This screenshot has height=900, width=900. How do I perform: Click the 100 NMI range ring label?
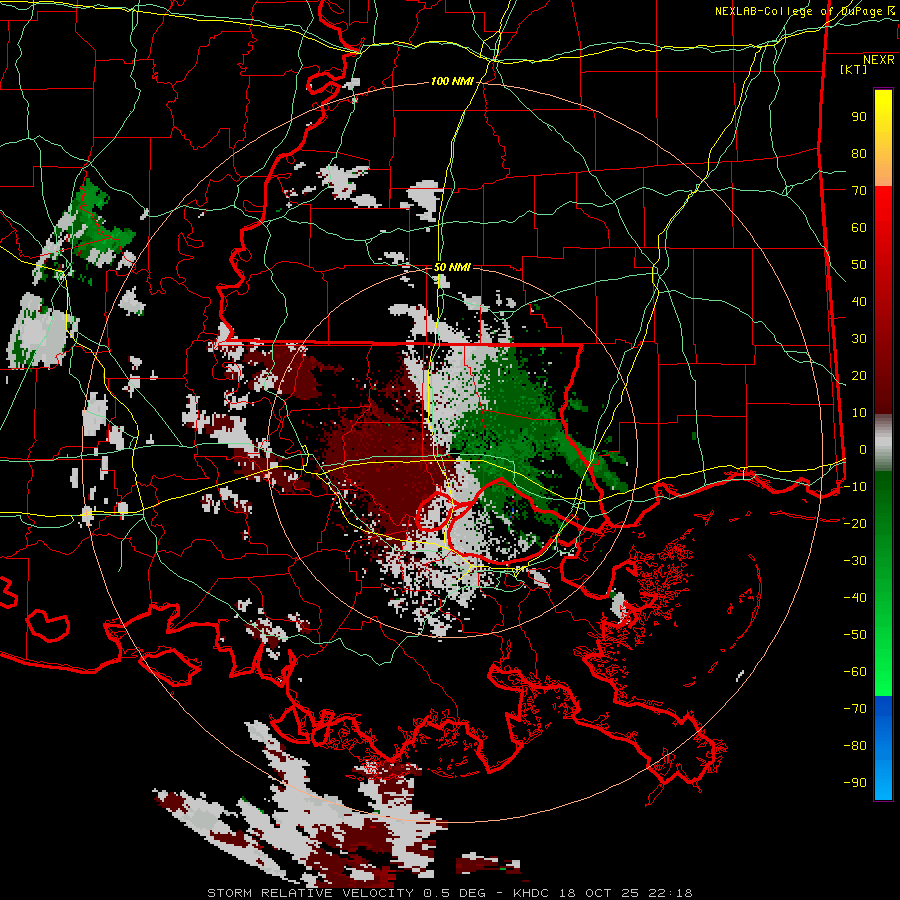[452, 82]
